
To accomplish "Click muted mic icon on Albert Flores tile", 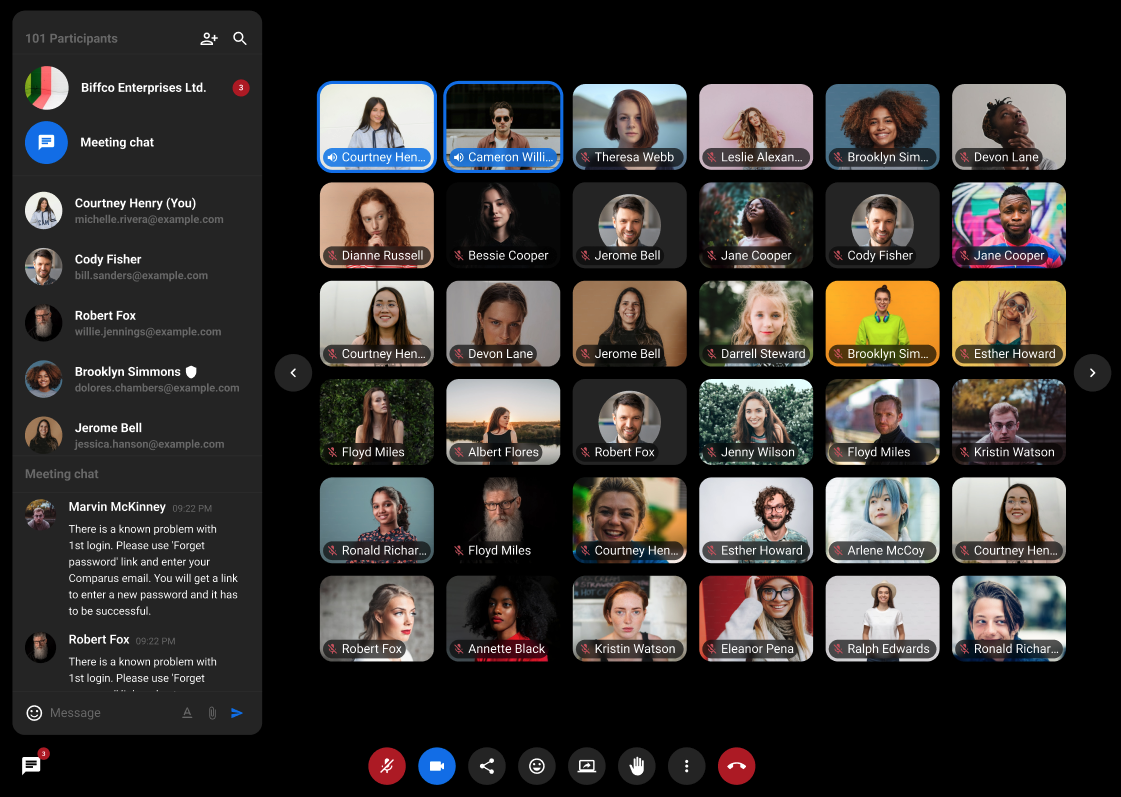I will pos(458,452).
